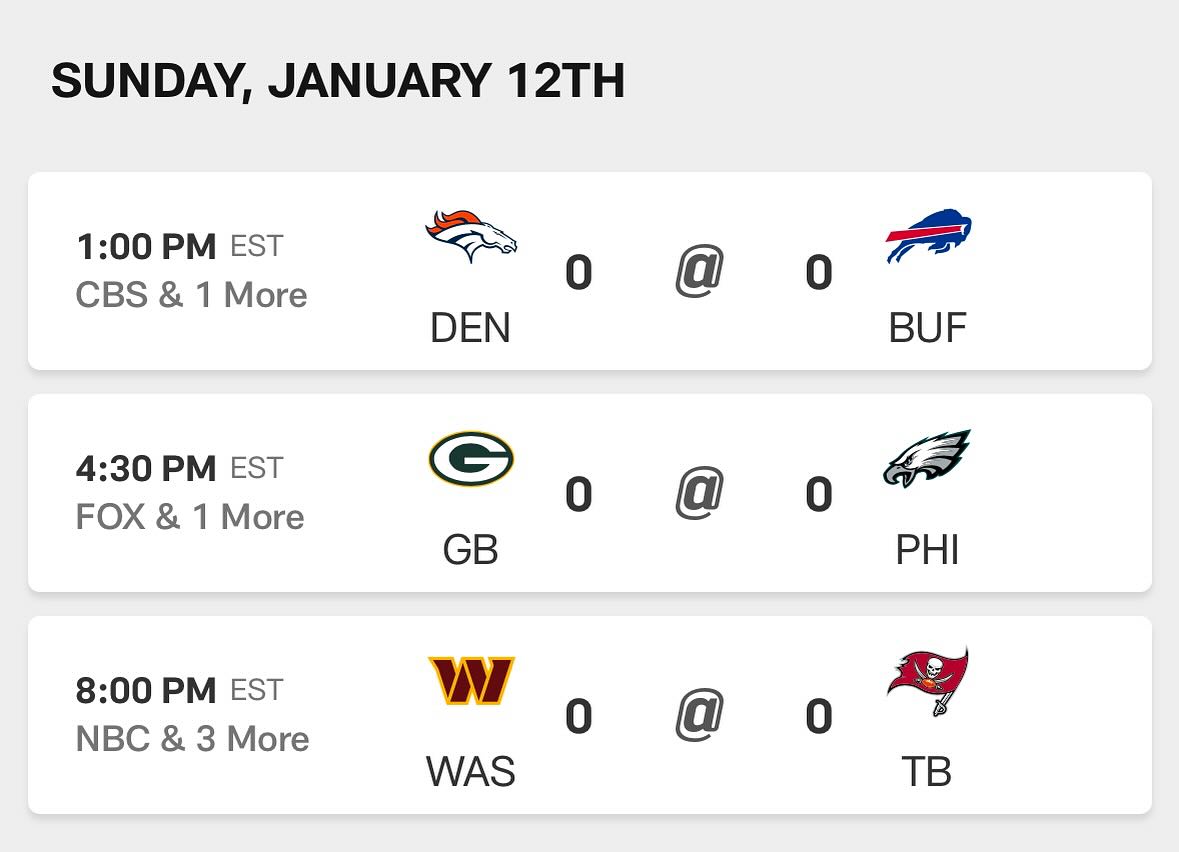
Task: Select the Green Bay Packers logo
Action: (x=471, y=459)
